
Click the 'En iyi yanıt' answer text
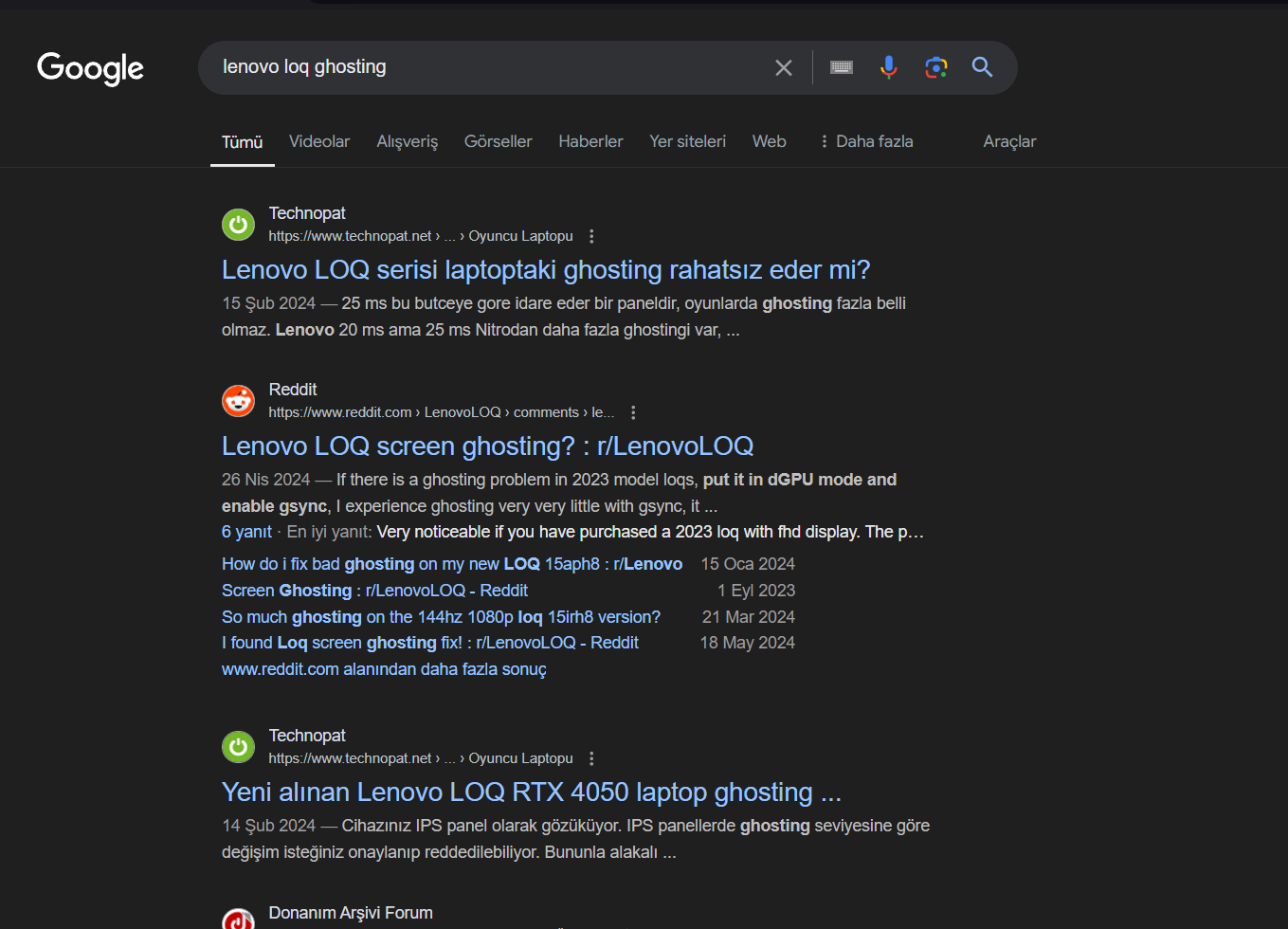[x=606, y=532]
